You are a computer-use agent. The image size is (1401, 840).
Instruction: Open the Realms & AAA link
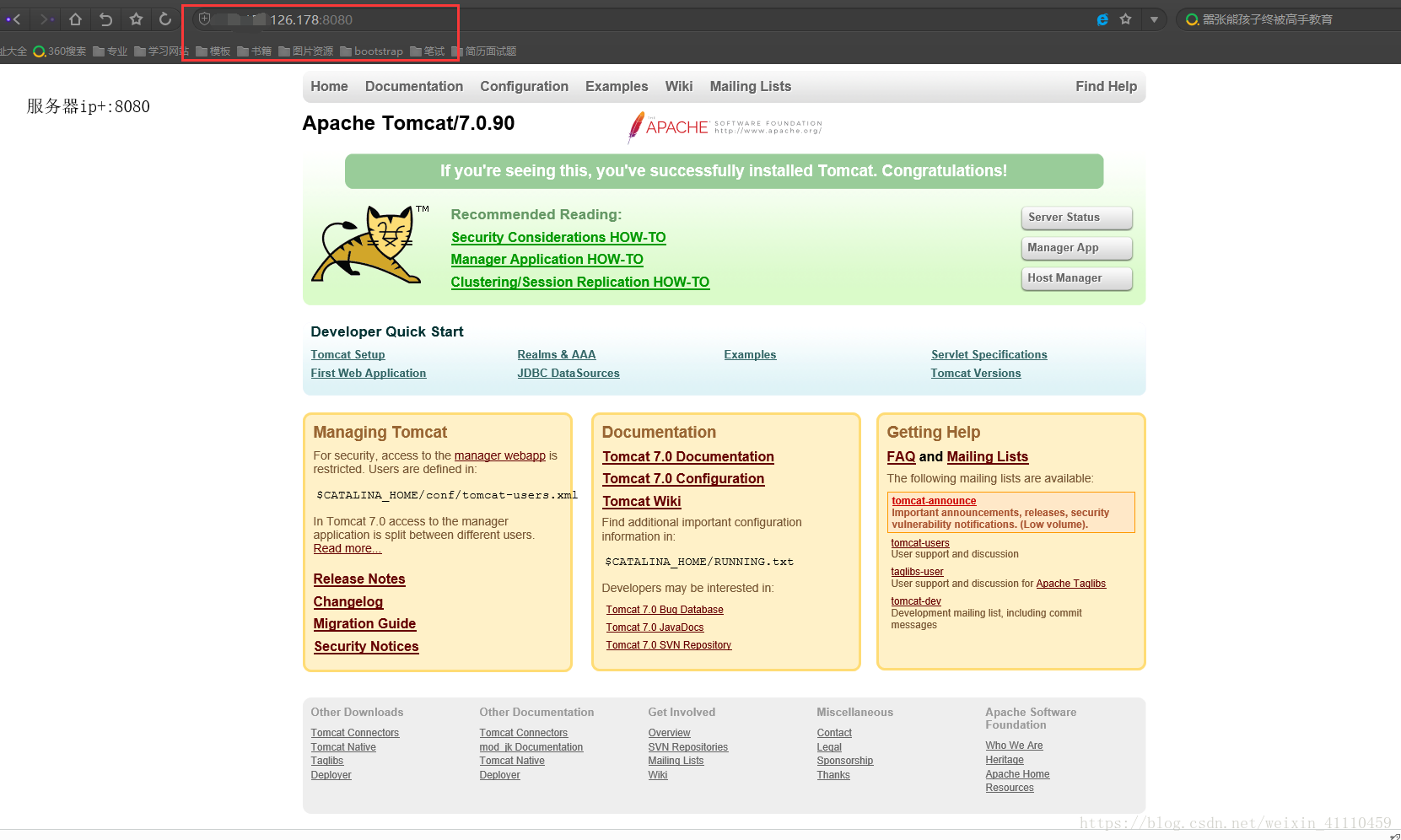pos(557,355)
